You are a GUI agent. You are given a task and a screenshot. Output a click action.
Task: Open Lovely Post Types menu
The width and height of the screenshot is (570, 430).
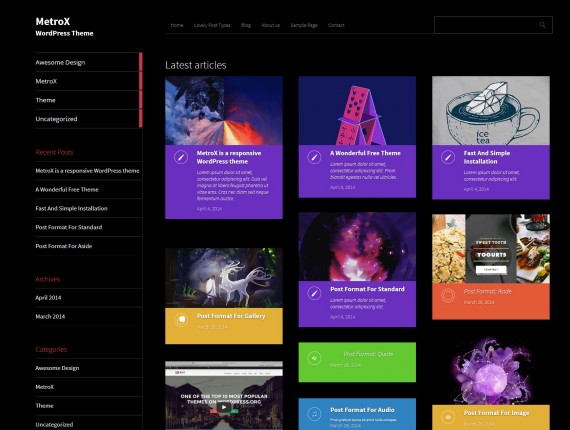(x=212, y=25)
